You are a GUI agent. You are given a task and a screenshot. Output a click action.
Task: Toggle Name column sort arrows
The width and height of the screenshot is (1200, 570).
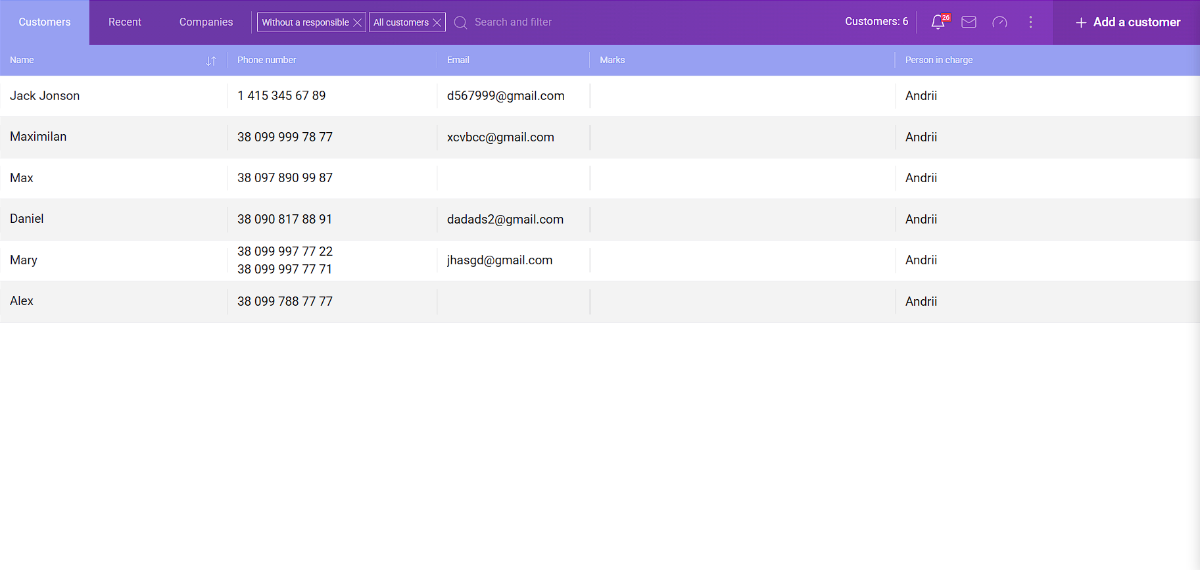pyautogui.click(x=211, y=60)
